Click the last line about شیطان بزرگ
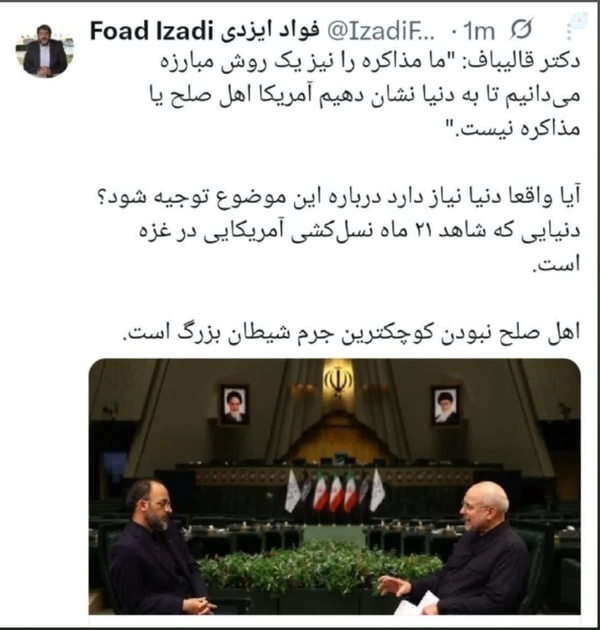600x630 pixels. [351, 333]
